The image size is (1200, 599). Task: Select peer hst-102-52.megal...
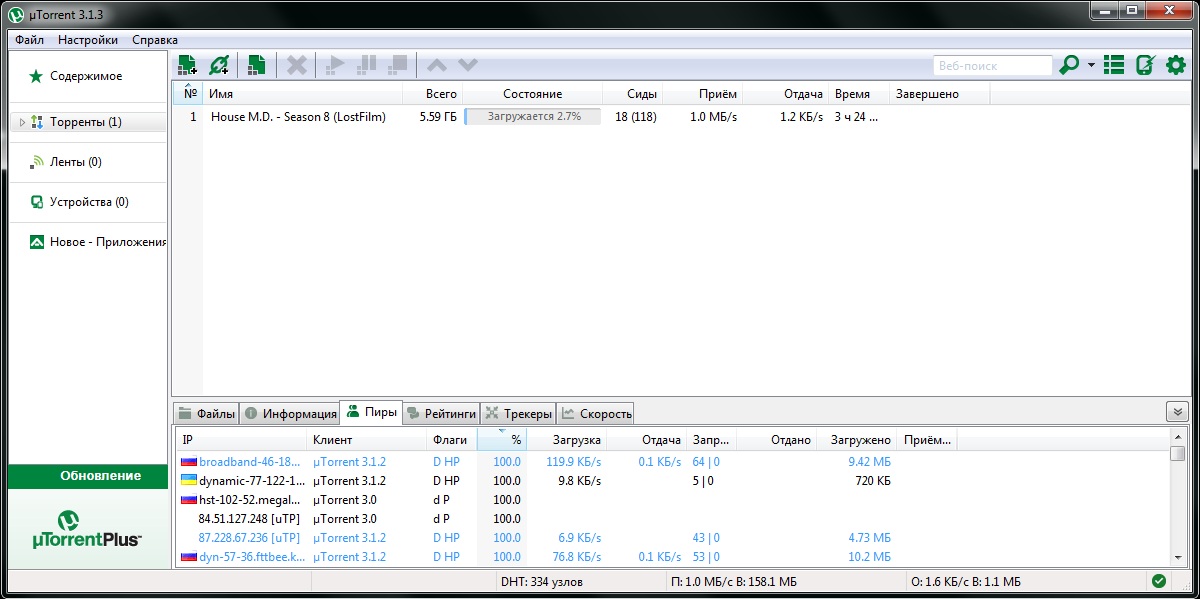250,500
